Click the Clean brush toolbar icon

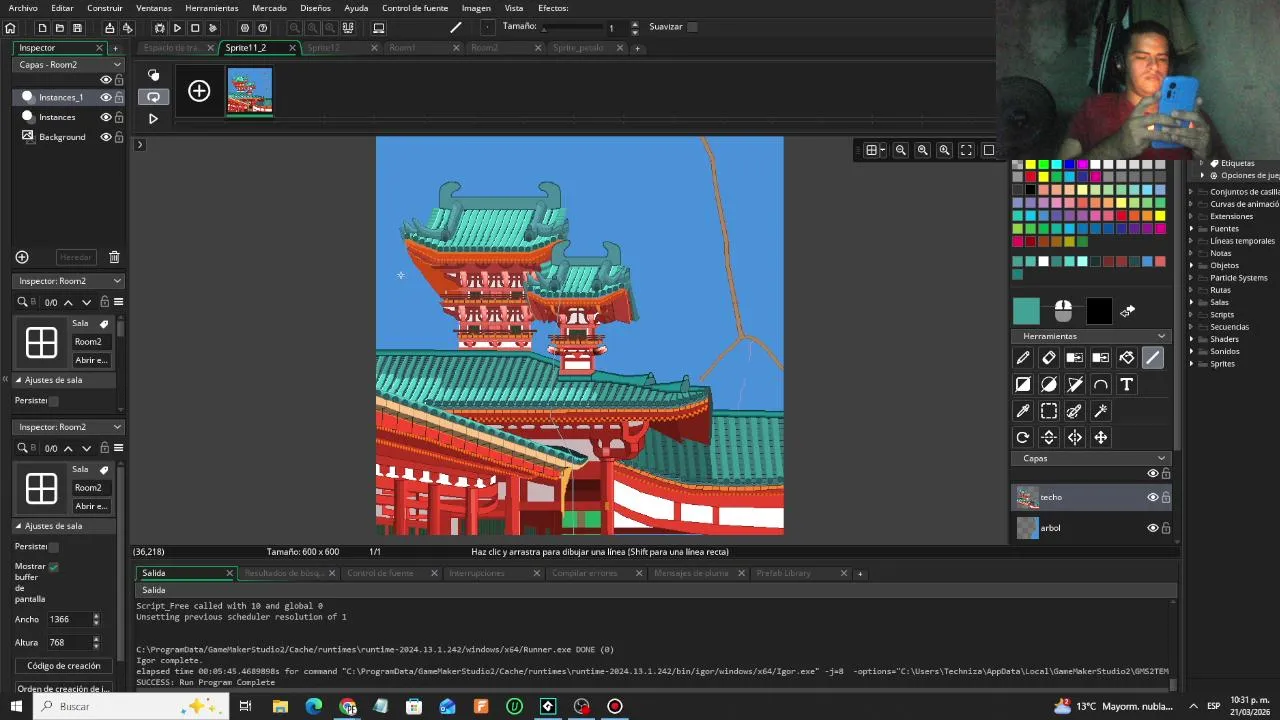tap(213, 28)
